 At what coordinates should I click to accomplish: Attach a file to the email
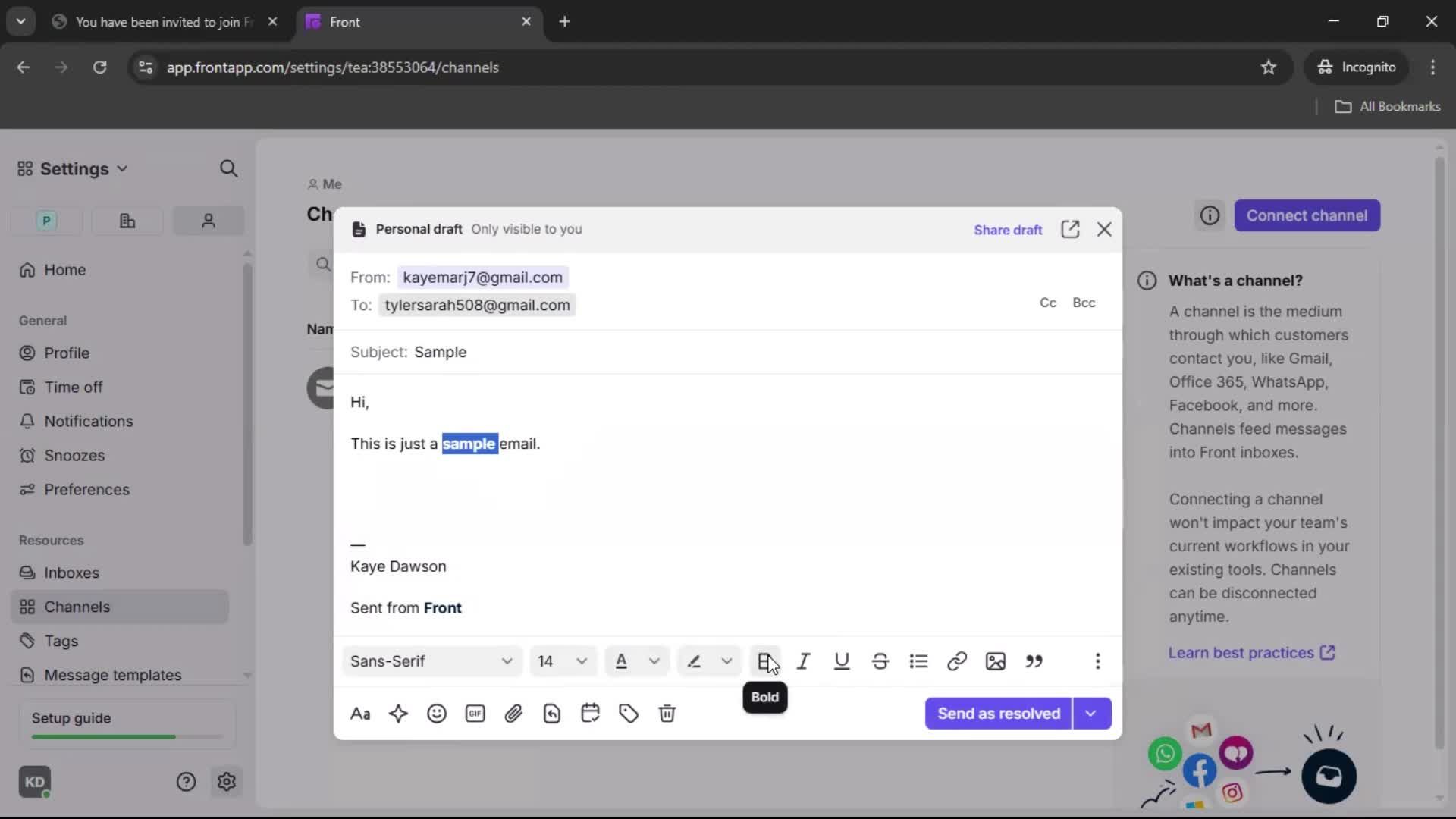[x=513, y=714]
